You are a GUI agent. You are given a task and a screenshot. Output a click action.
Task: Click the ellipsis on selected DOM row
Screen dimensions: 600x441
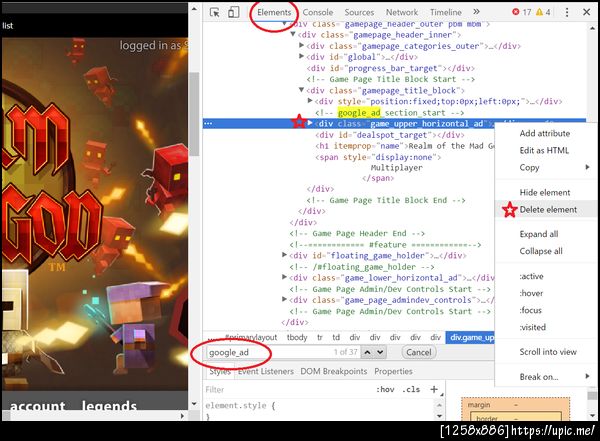209,124
